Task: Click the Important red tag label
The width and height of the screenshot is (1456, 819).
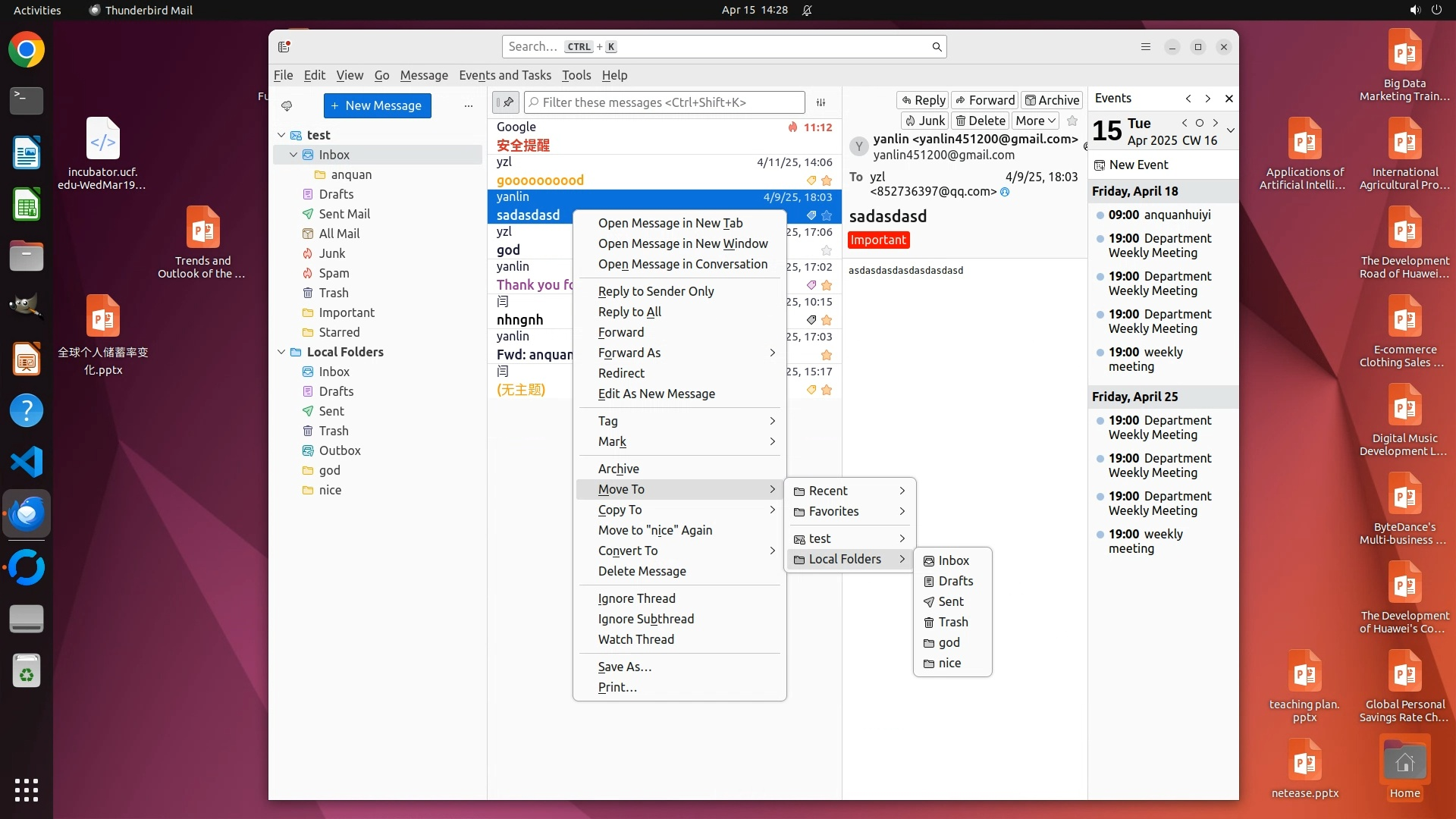Action: click(x=878, y=240)
